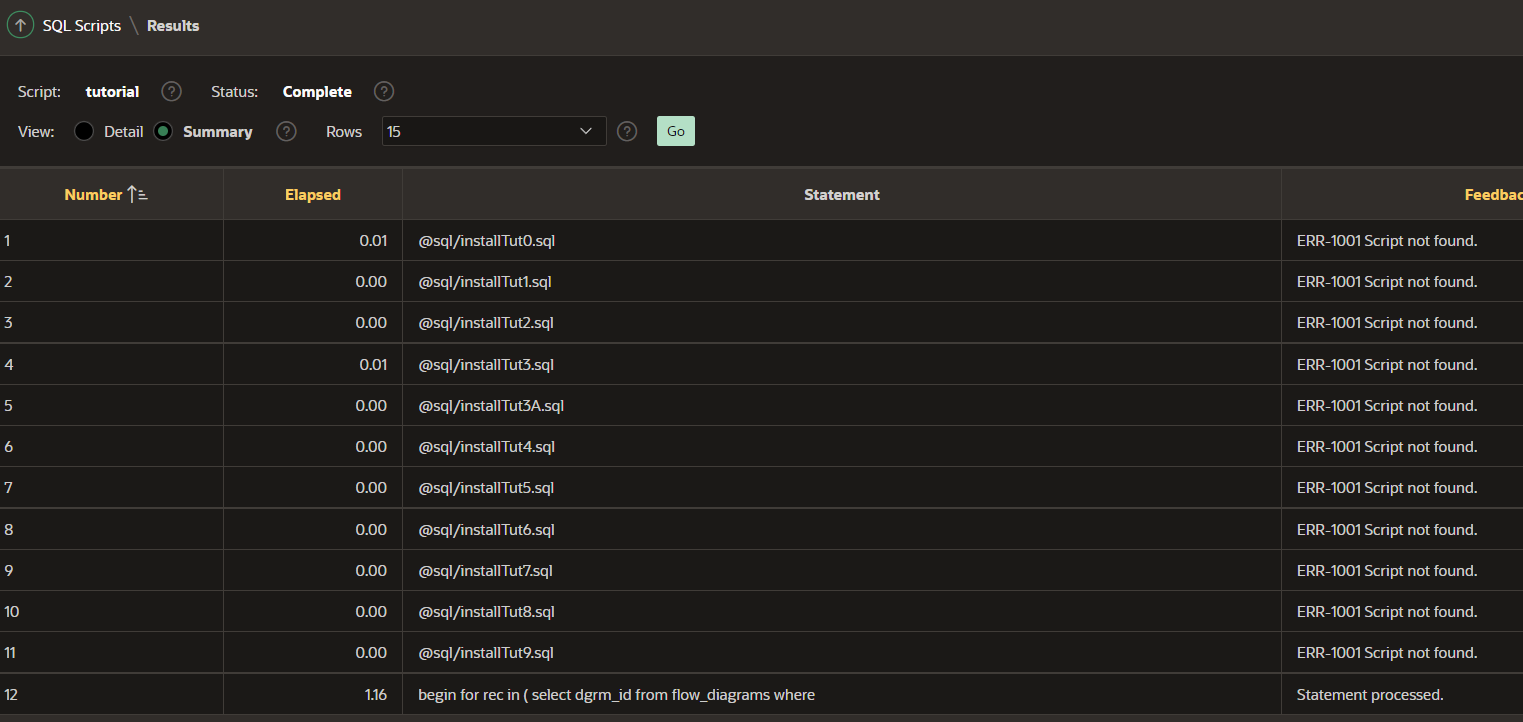Click statement @sql/installTut7.sql
The width and height of the screenshot is (1523, 722).
click(486, 571)
